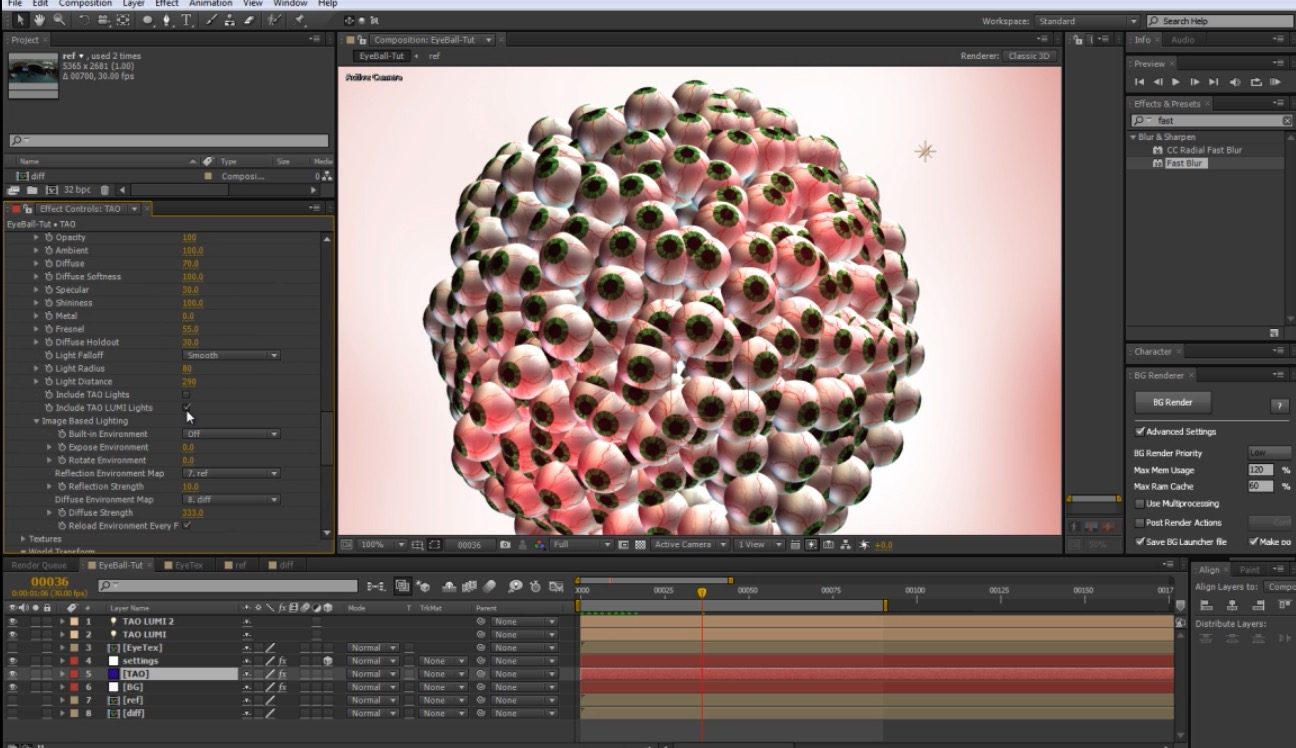Open the viewer resolution Full dropdown
Image resolution: width=1296 pixels, height=748 pixels.
(580, 545)
